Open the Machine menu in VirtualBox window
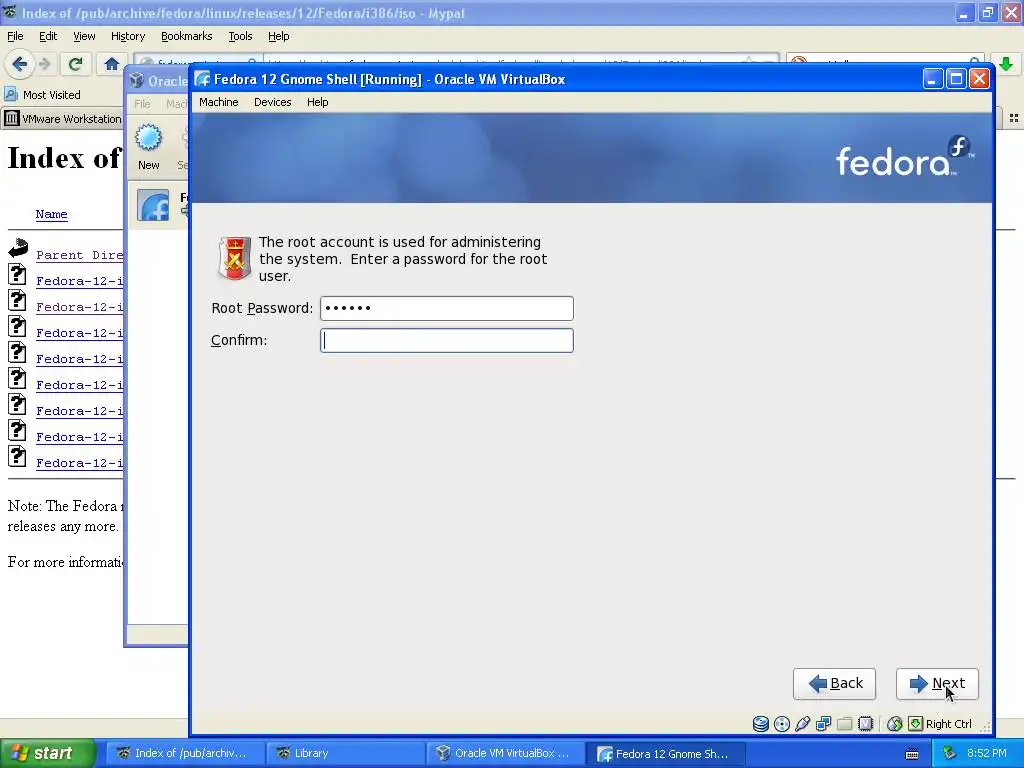This screenshot has width=1024, height=768. coord(219,102)
